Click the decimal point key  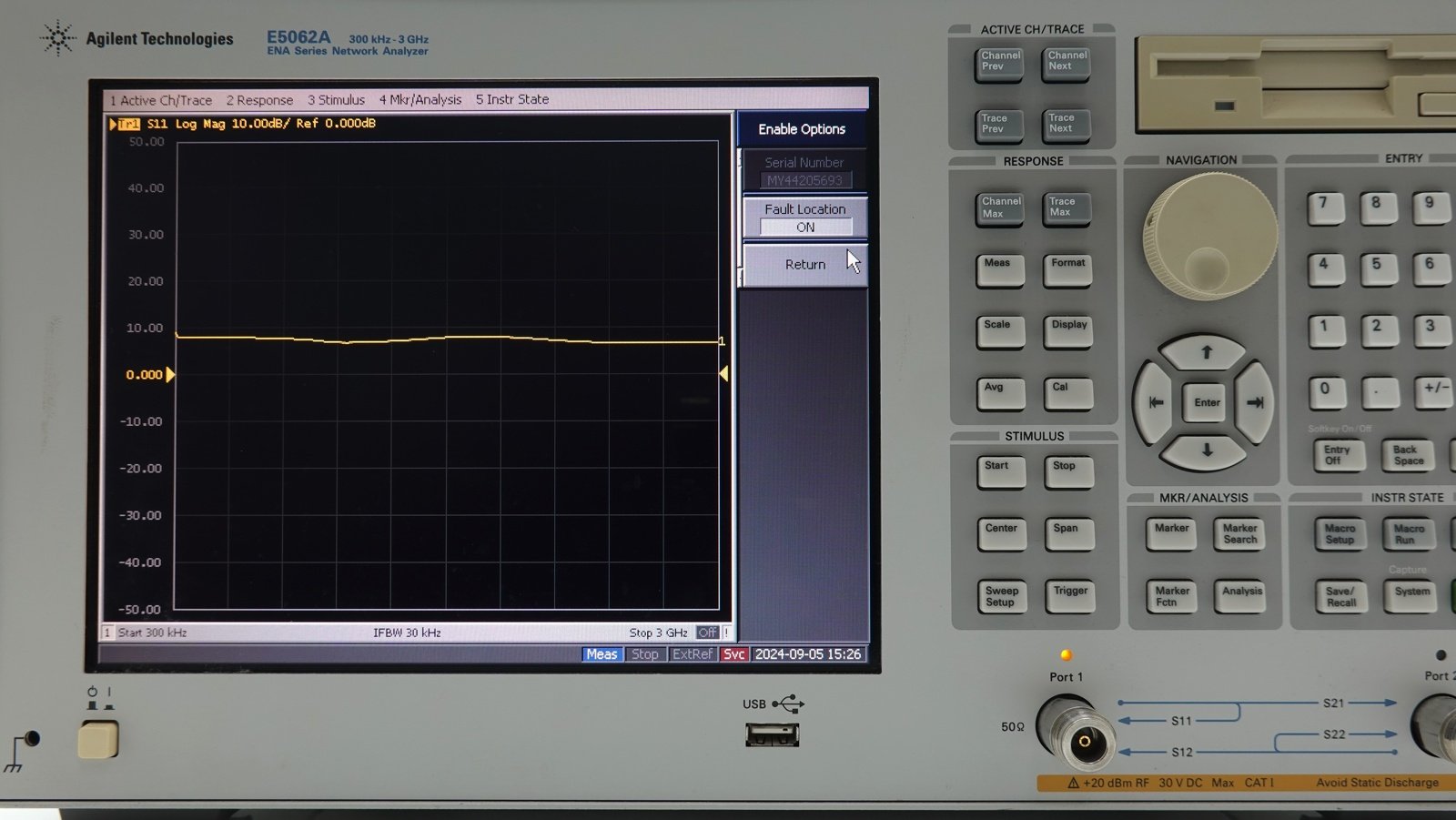pos(1380,394)
